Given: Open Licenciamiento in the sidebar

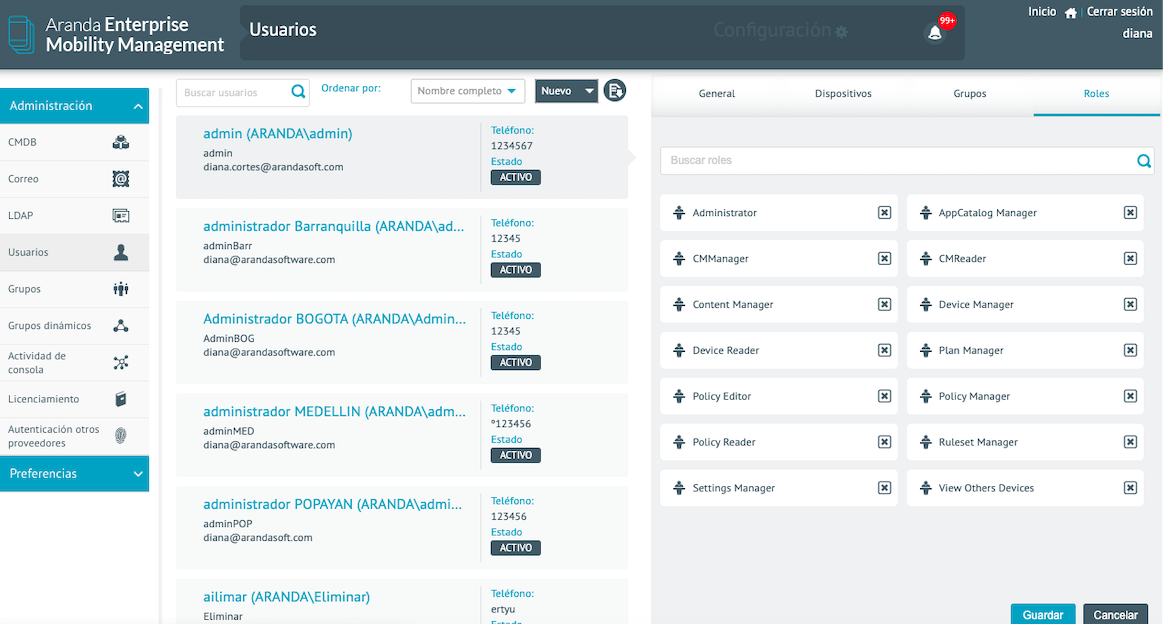Looking at the screenshot, I should (x=74, y=399).
